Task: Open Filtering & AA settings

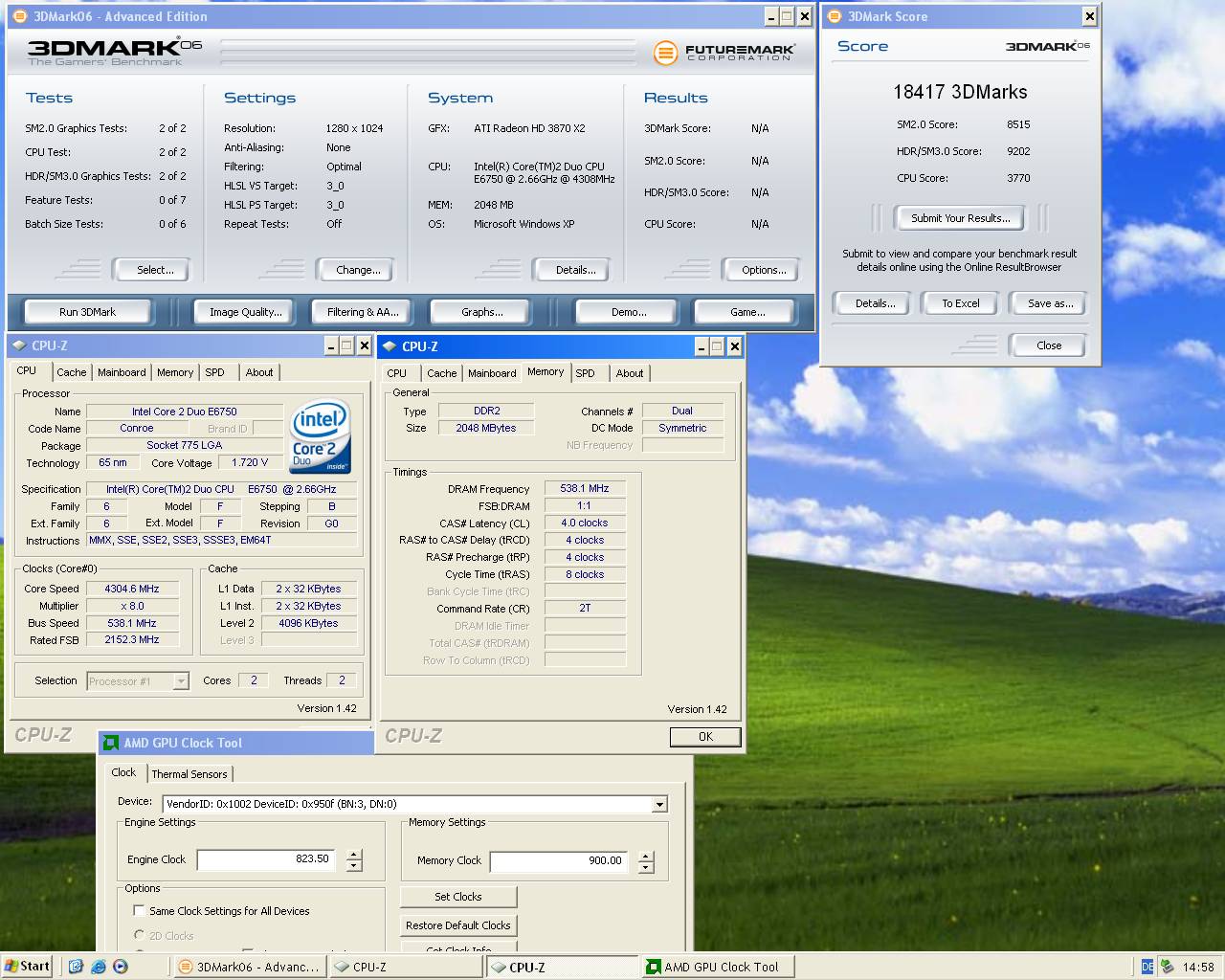Action: [x=363, y=312]
